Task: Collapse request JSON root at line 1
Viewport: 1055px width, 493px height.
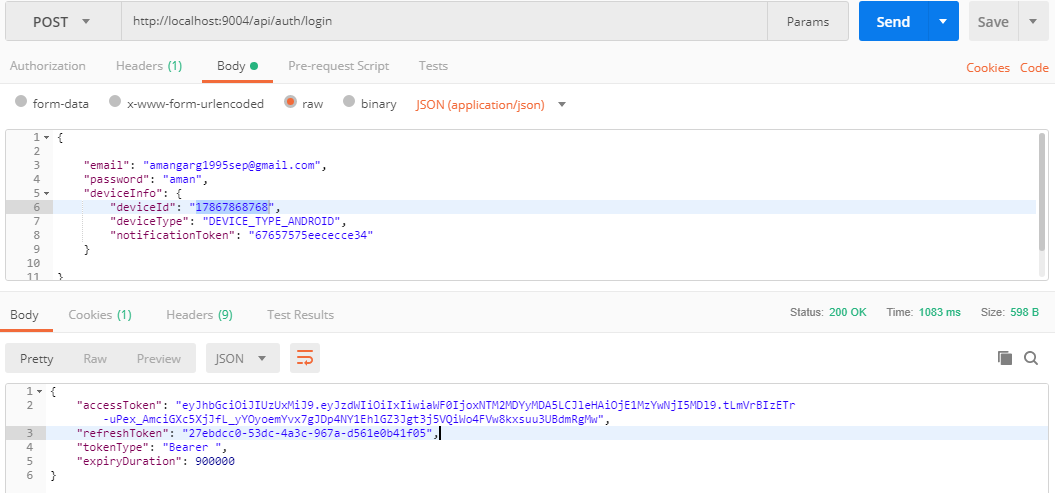Action: 46,137
